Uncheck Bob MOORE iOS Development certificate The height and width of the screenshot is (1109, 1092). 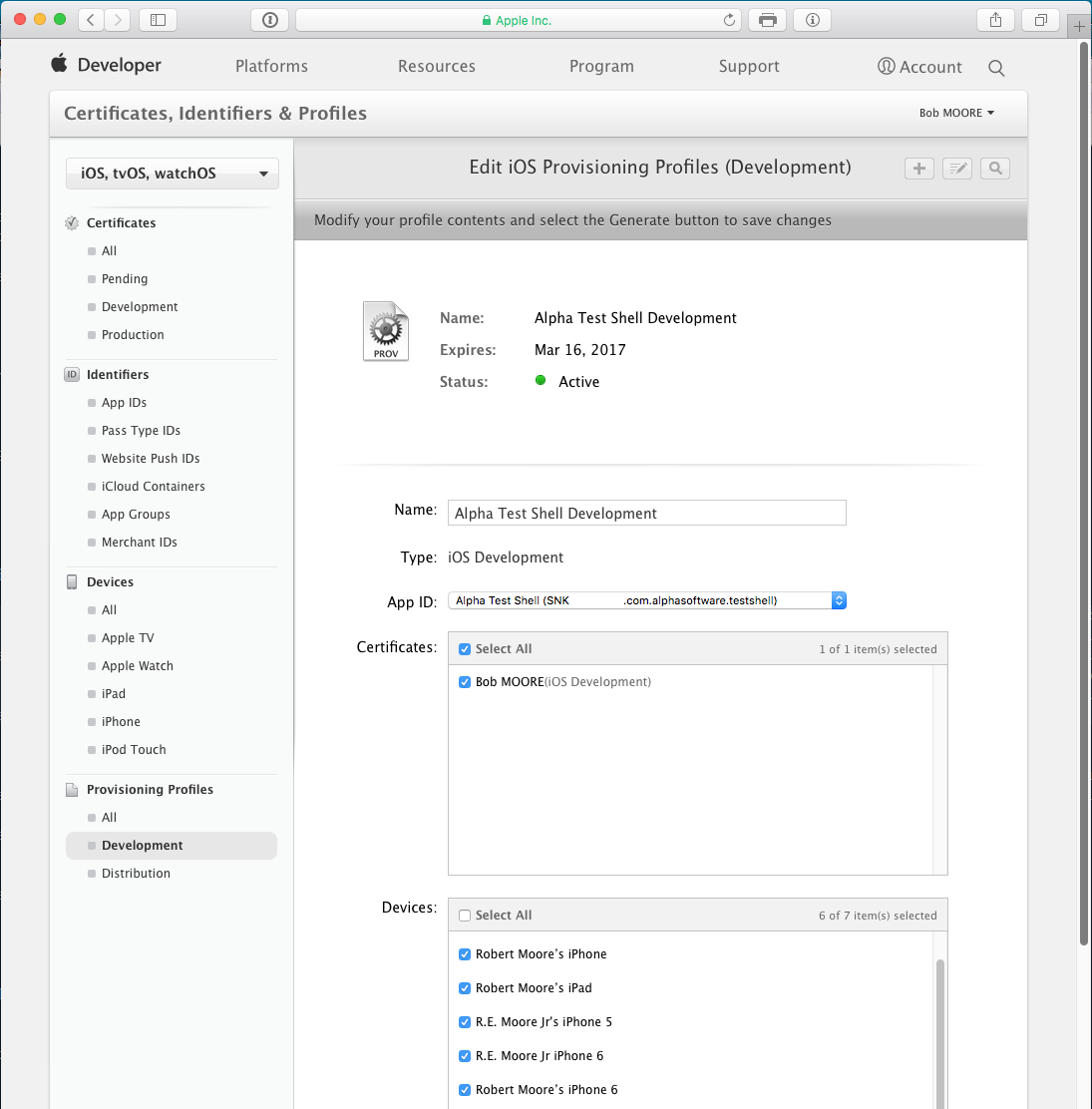(465, 682)
